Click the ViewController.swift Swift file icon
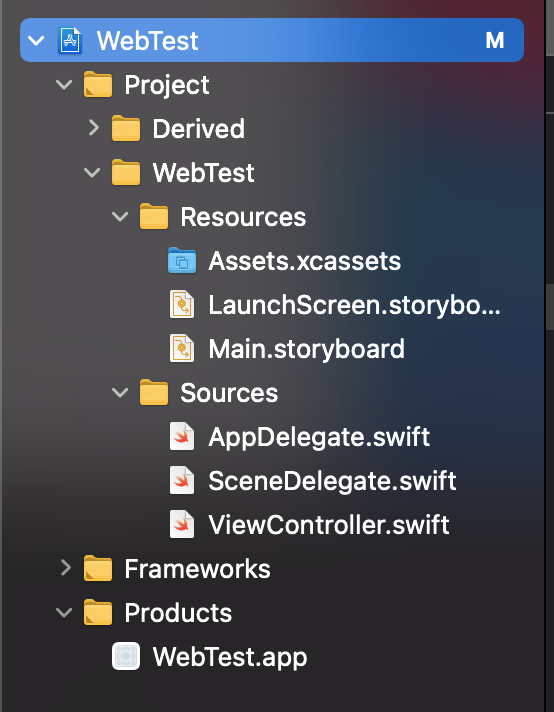 pyautogui.click(x=182, y=524)
